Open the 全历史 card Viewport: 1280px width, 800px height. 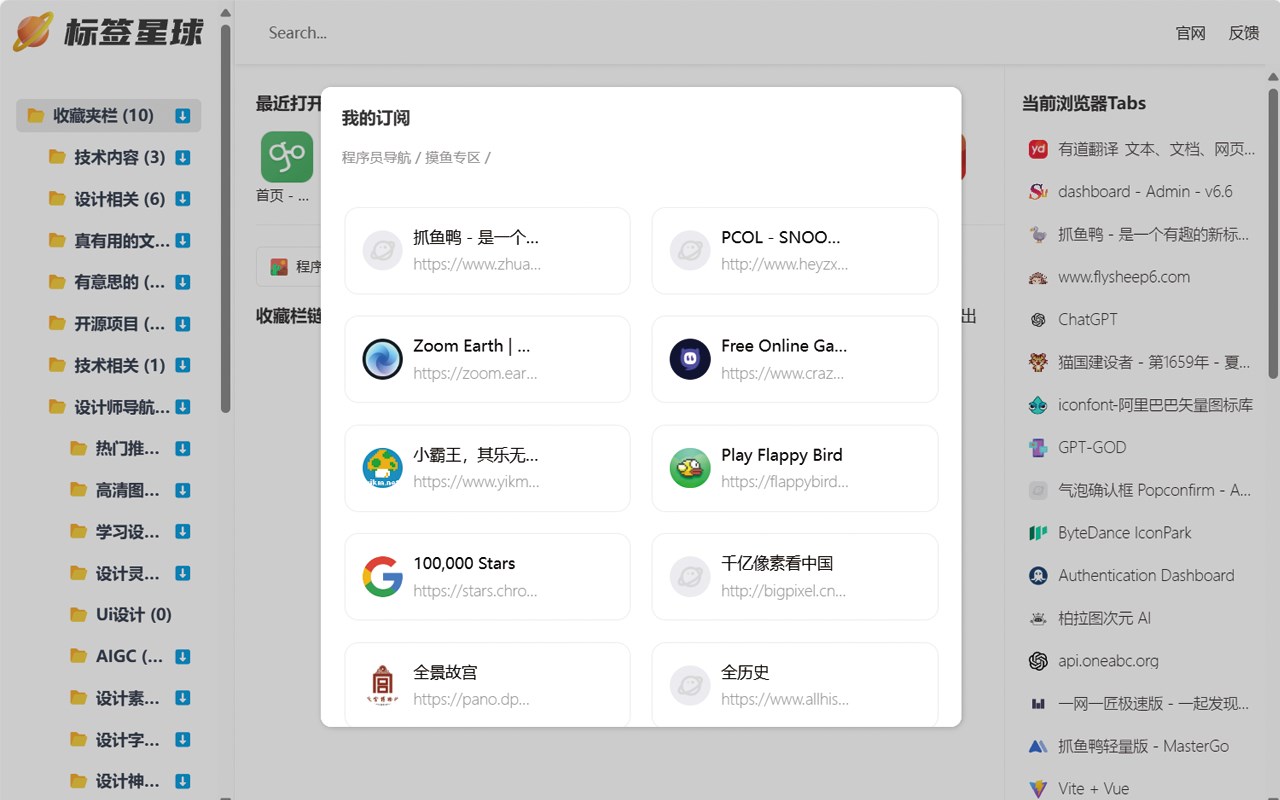[795, 685]
